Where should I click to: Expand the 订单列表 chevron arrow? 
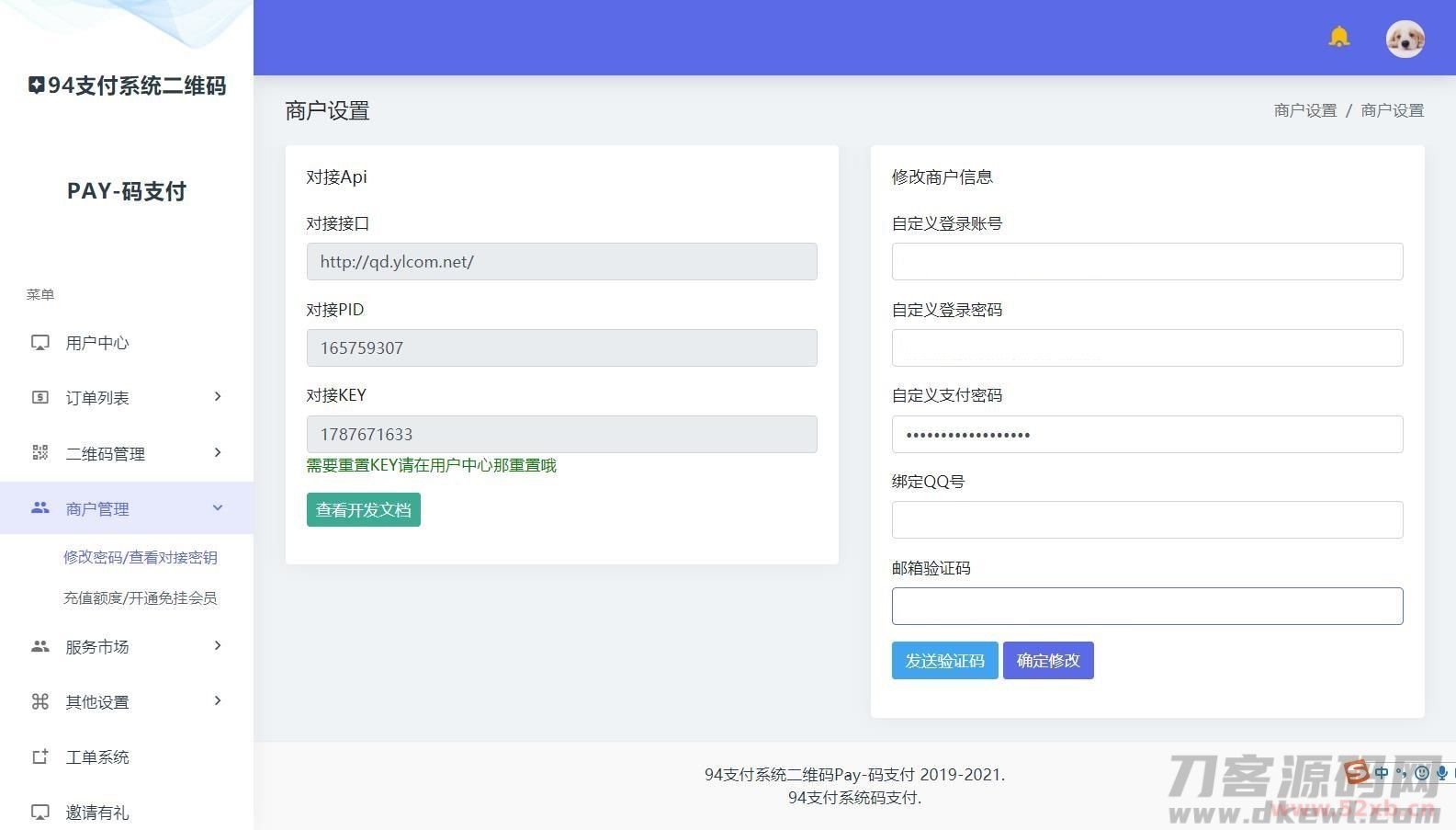pyautogui.click(x=218, y=396)
